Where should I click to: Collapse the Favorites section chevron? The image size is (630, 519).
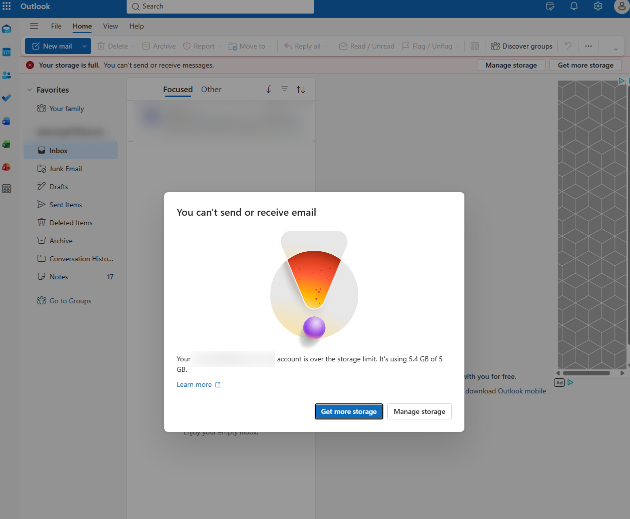pos(29,90)
